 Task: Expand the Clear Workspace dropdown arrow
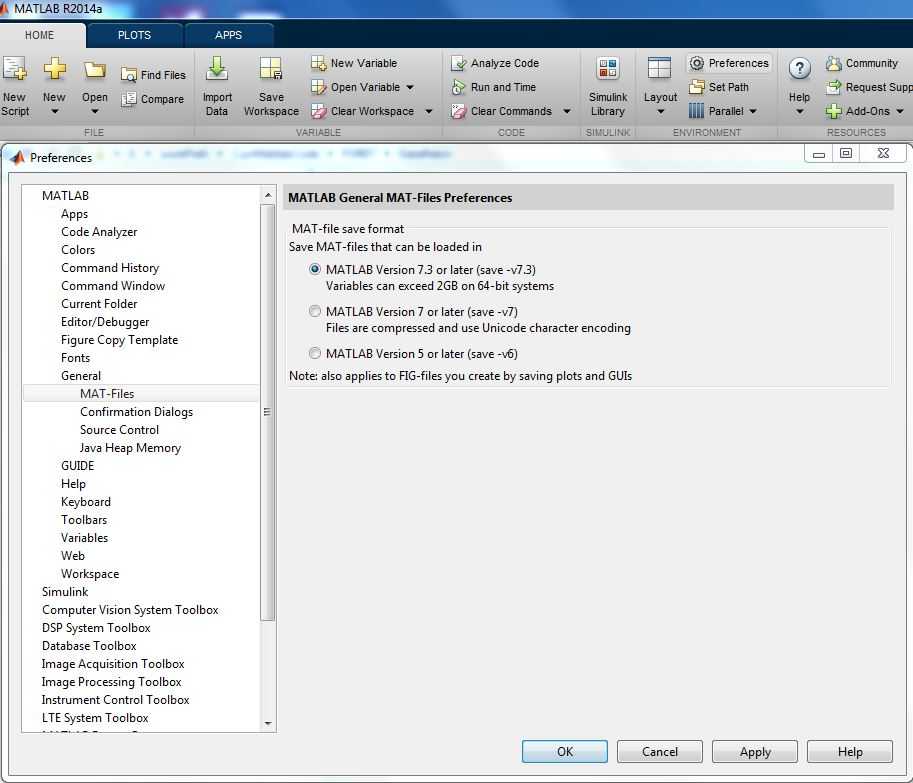(429, 111)
